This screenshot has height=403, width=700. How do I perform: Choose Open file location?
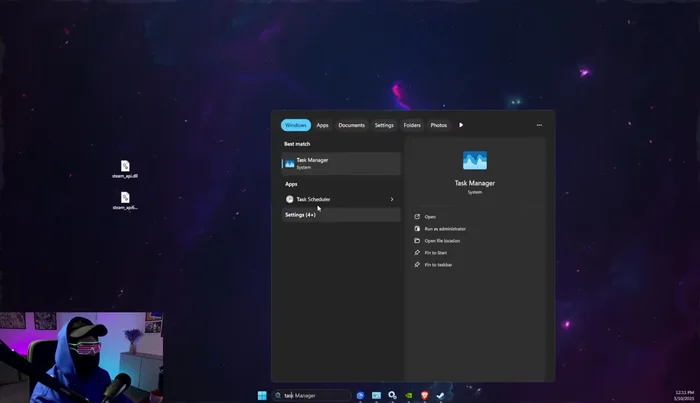pyautogui.click(x=442, y=241)
